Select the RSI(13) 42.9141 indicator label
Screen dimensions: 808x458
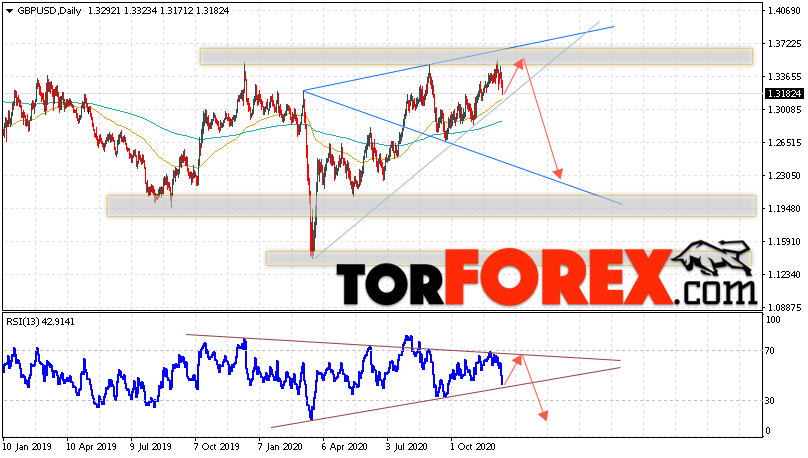pyautogui.click(x=40, y=322)
